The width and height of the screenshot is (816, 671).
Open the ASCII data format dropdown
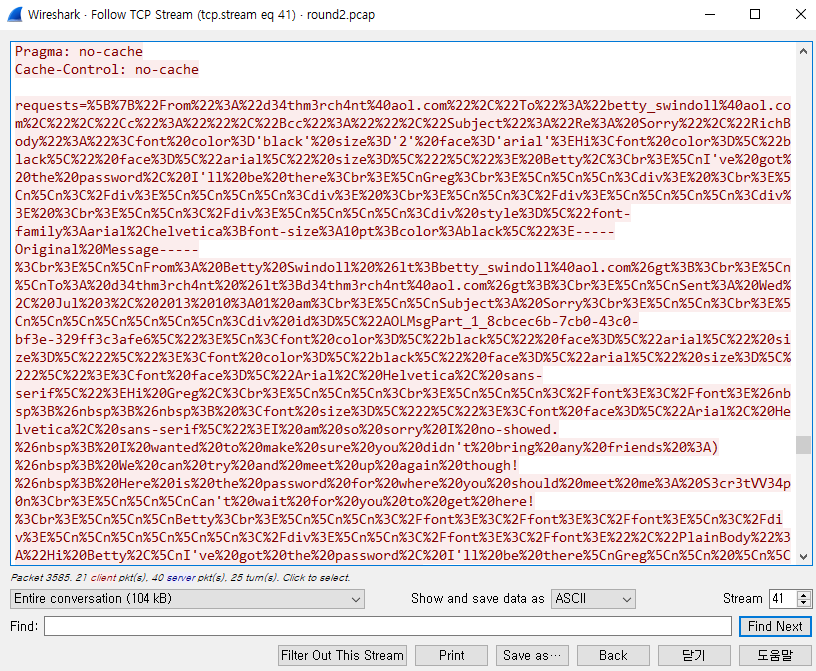593,599
